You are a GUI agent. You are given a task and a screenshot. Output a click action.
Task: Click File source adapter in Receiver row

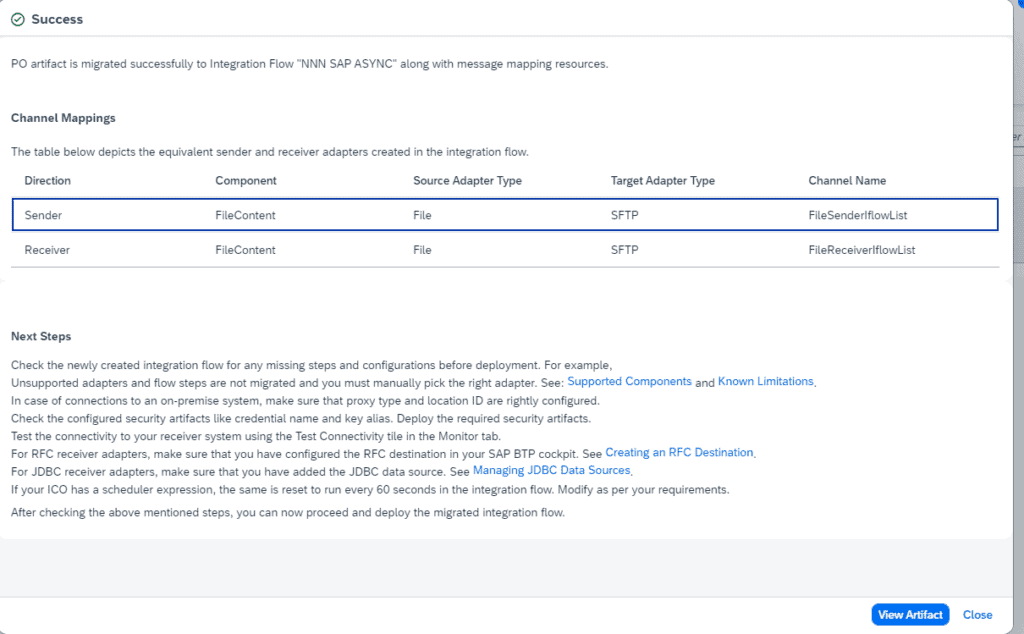coord(422,249)
